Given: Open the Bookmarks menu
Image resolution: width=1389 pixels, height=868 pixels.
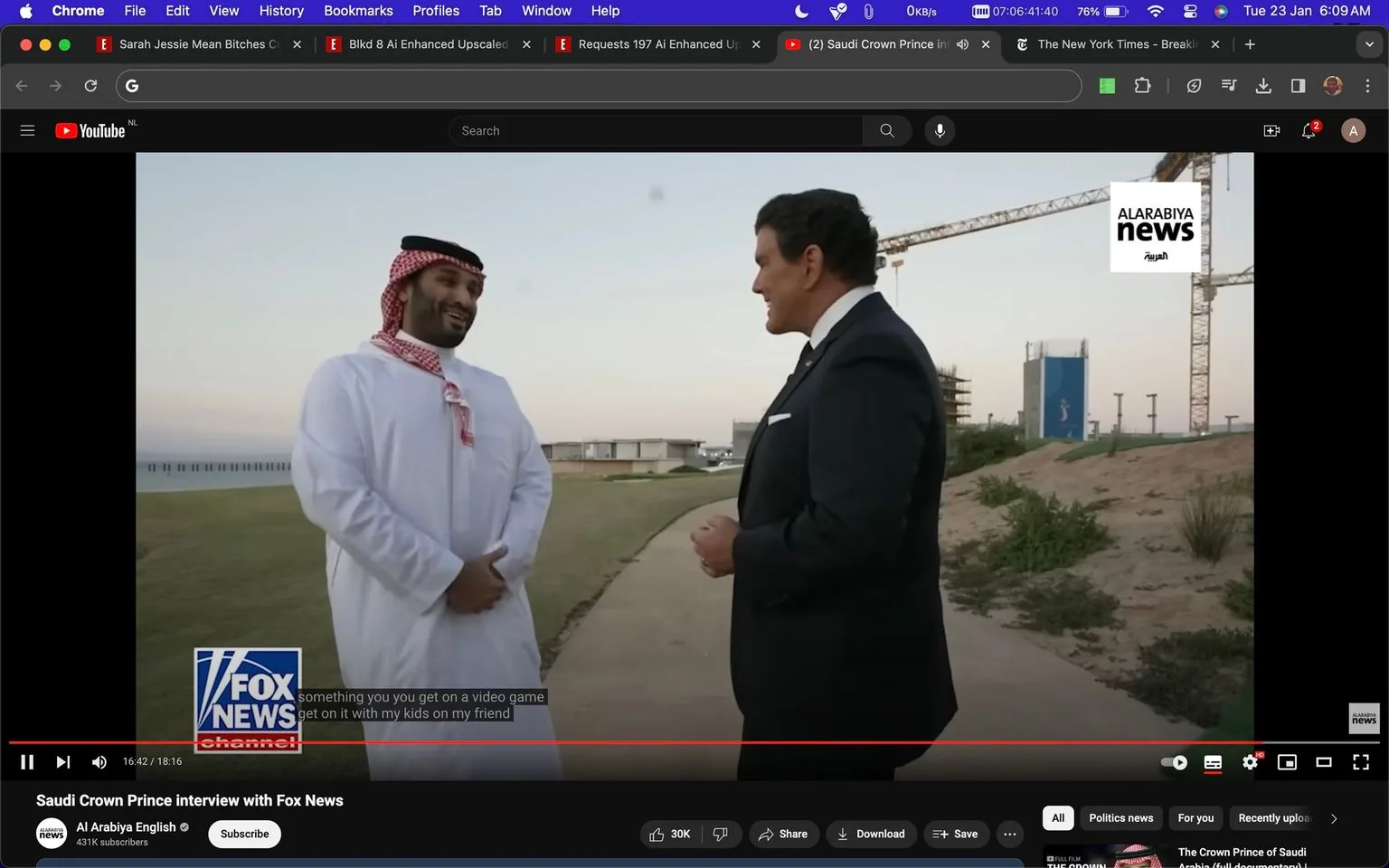Looking at the screenshot, I should [358, 11].
